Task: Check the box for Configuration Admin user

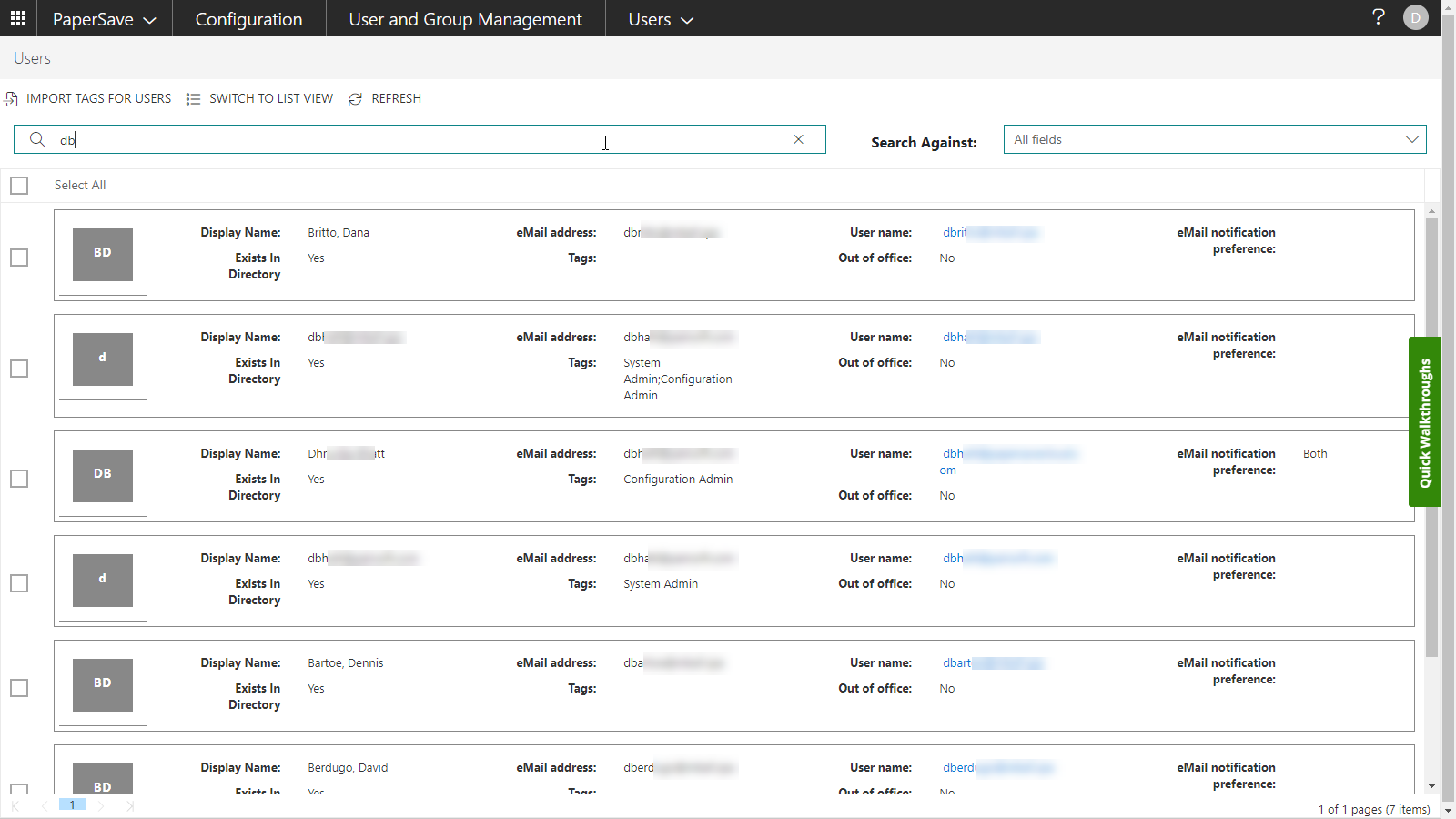Action: point(19,479)
